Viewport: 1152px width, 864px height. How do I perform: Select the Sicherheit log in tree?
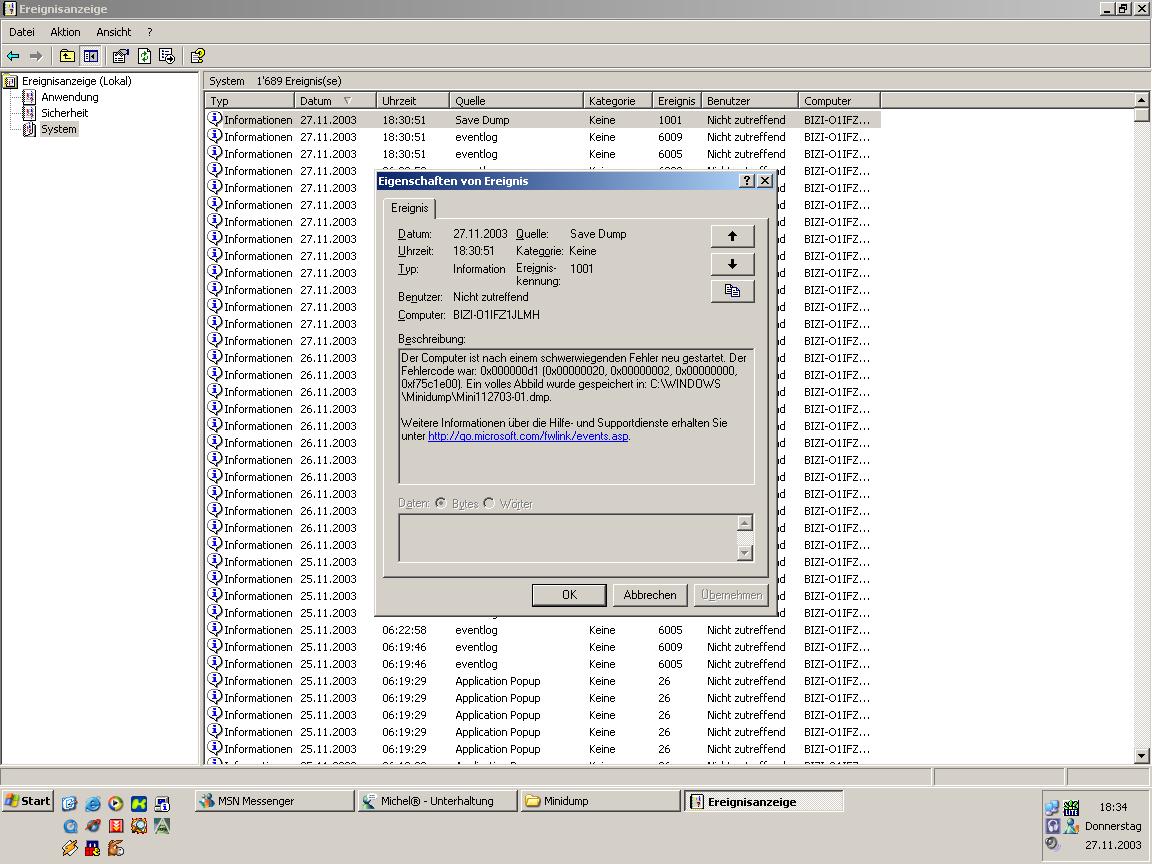(x=64, y=113)
